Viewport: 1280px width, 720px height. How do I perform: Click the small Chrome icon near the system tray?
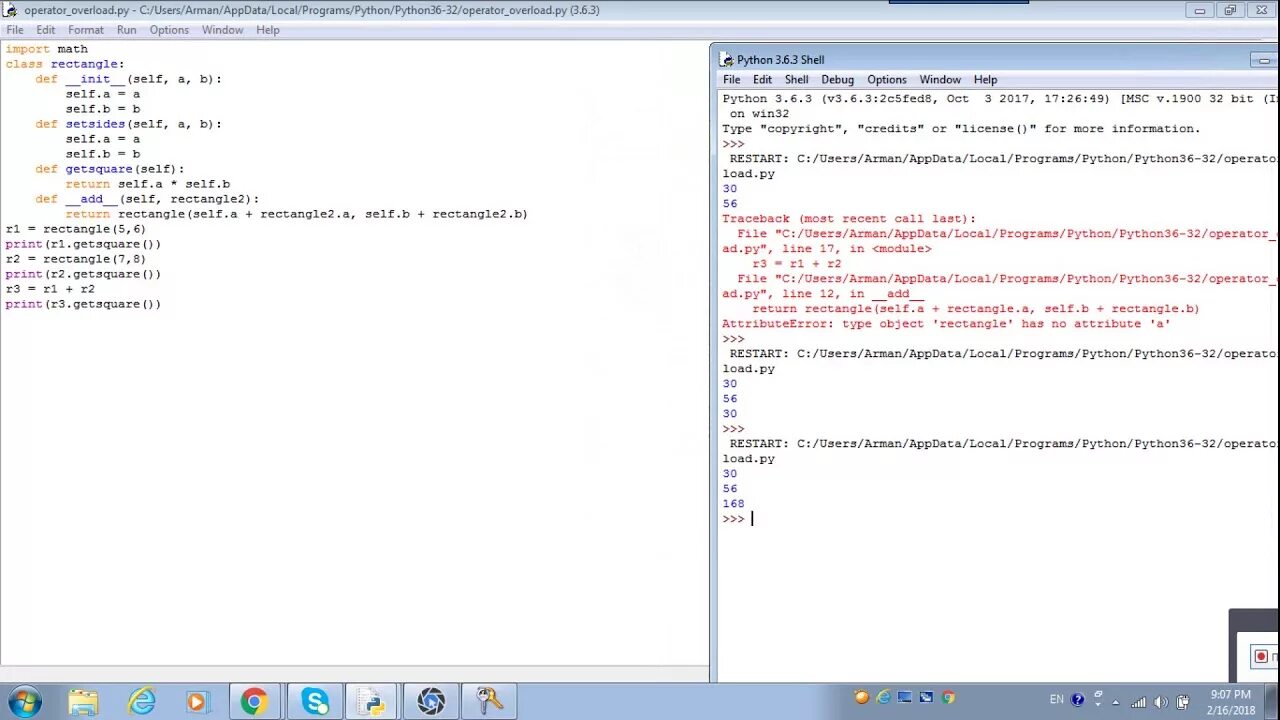(x=948, y=698)
